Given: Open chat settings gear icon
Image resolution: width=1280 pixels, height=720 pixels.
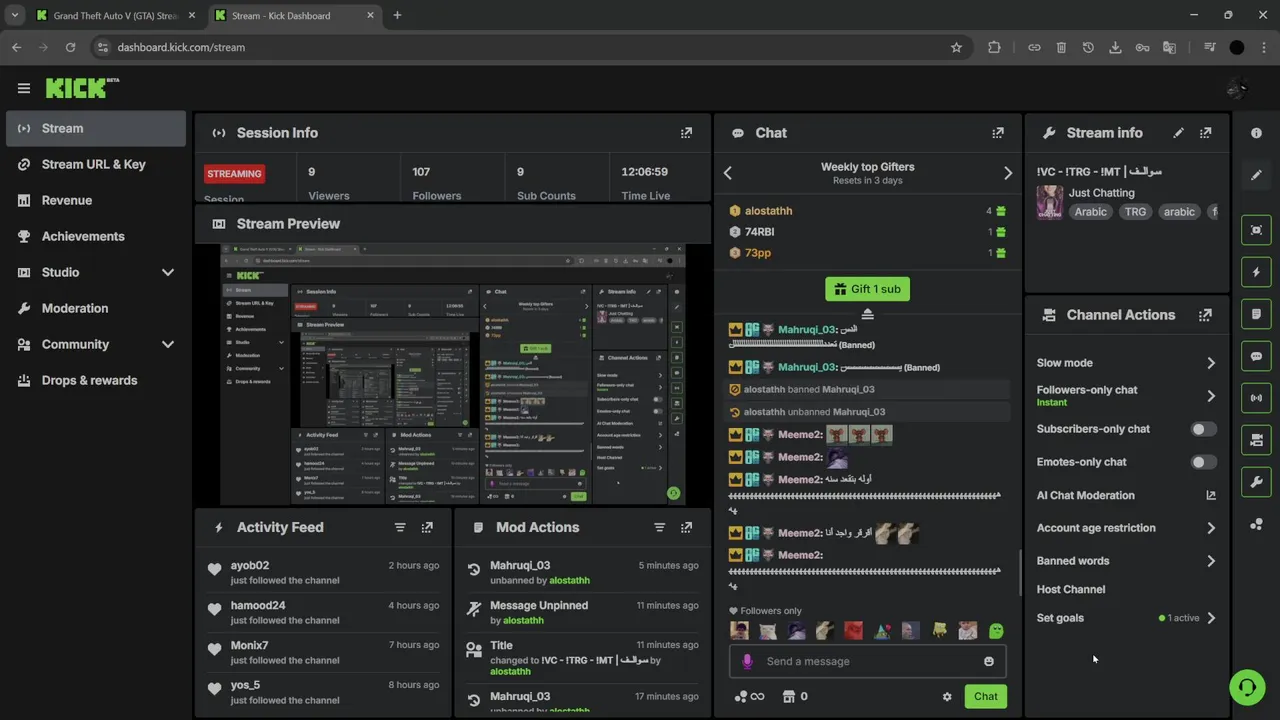Looking at the screenshot, I should [x=947, y=697].
